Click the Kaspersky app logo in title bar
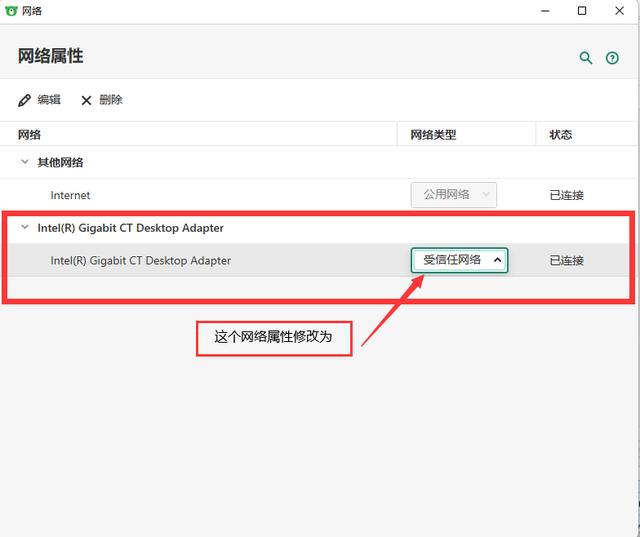Screen dimensions: 640x537 11,11
